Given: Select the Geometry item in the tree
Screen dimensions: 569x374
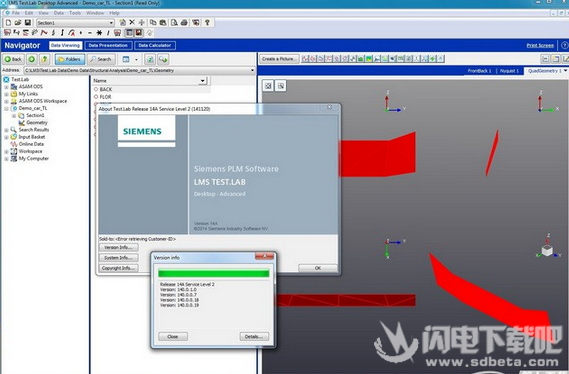Looking at the screenshot, I should [37, 123].
